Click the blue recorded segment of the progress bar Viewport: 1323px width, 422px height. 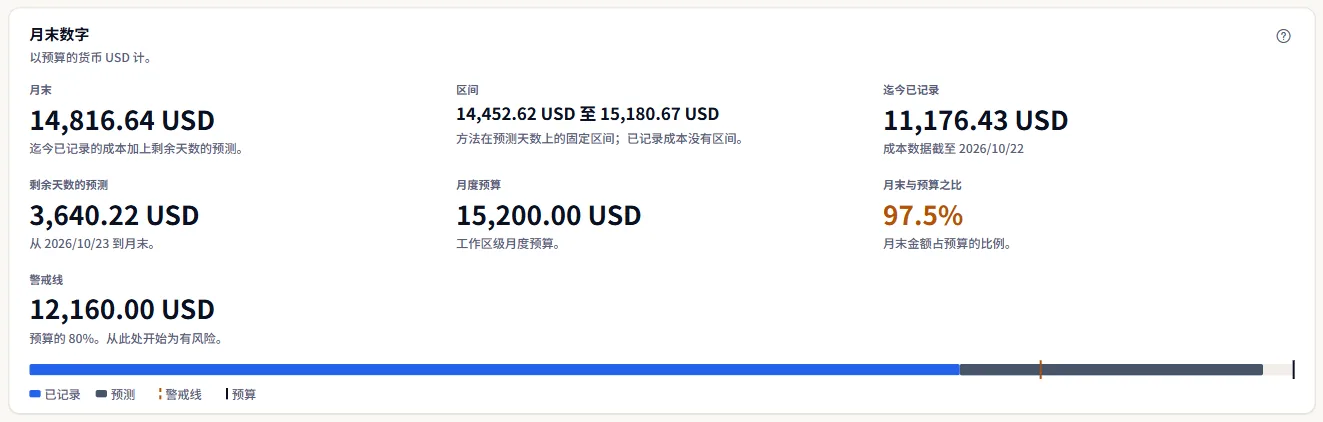pyautogui.click(x=494, y=370)
